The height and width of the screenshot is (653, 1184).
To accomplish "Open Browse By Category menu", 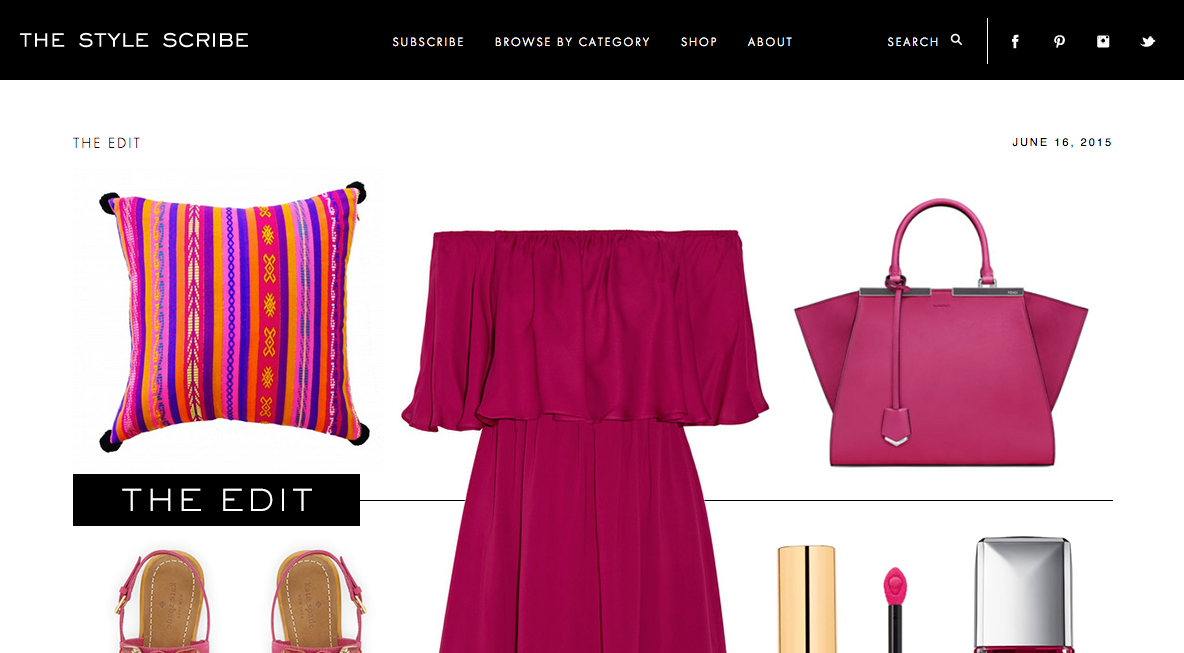I will [x=572, y=42].
